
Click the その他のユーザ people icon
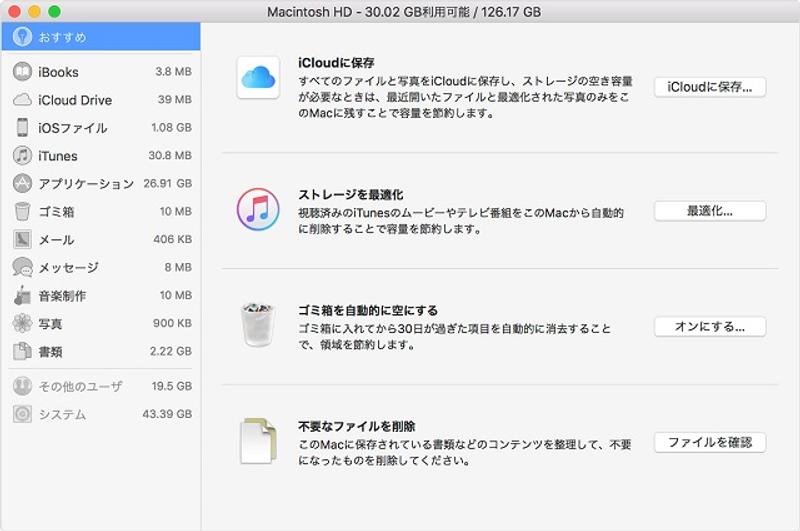[22, 386]
